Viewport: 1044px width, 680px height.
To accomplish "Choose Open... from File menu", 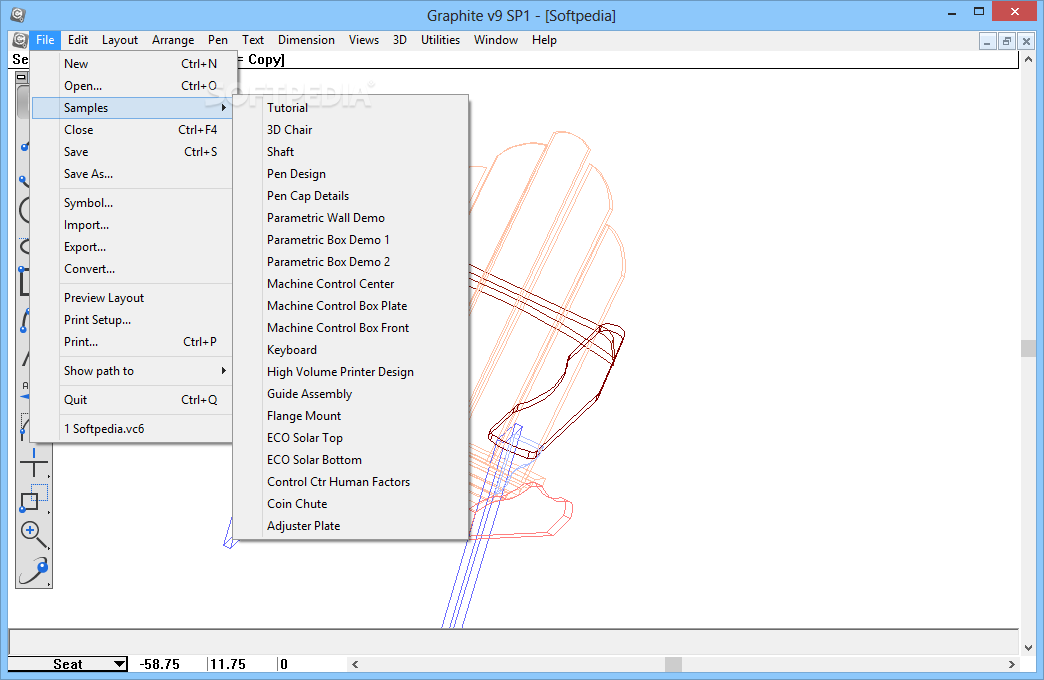I will [132, 86].
